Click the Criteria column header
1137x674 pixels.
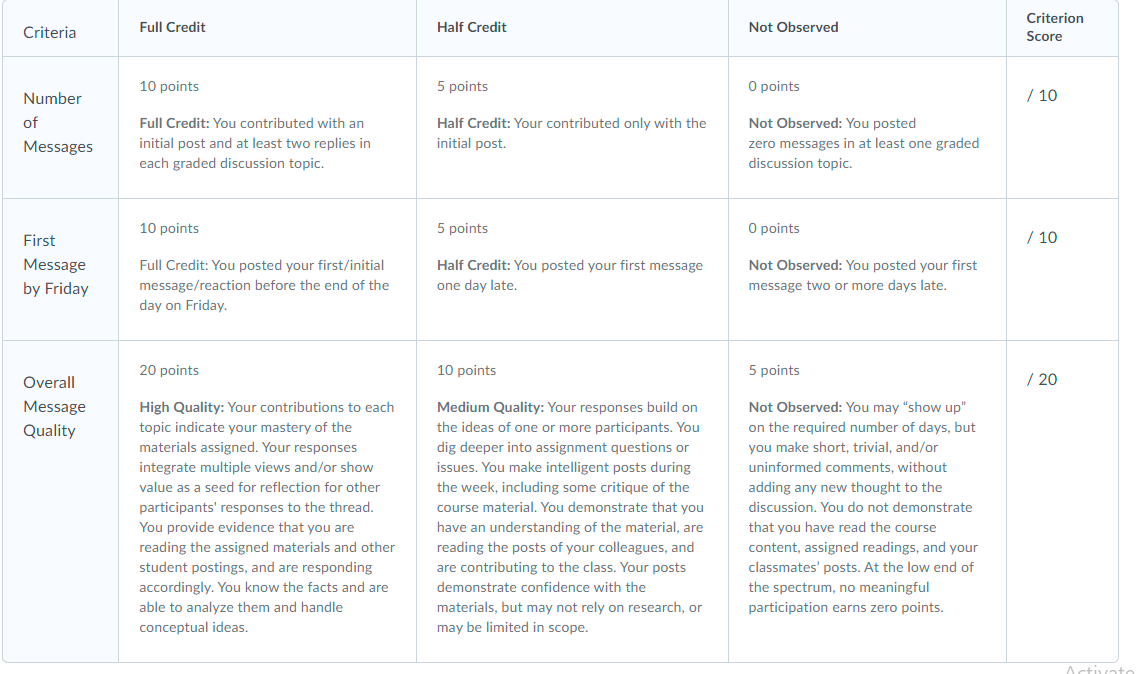click(49, 33)
